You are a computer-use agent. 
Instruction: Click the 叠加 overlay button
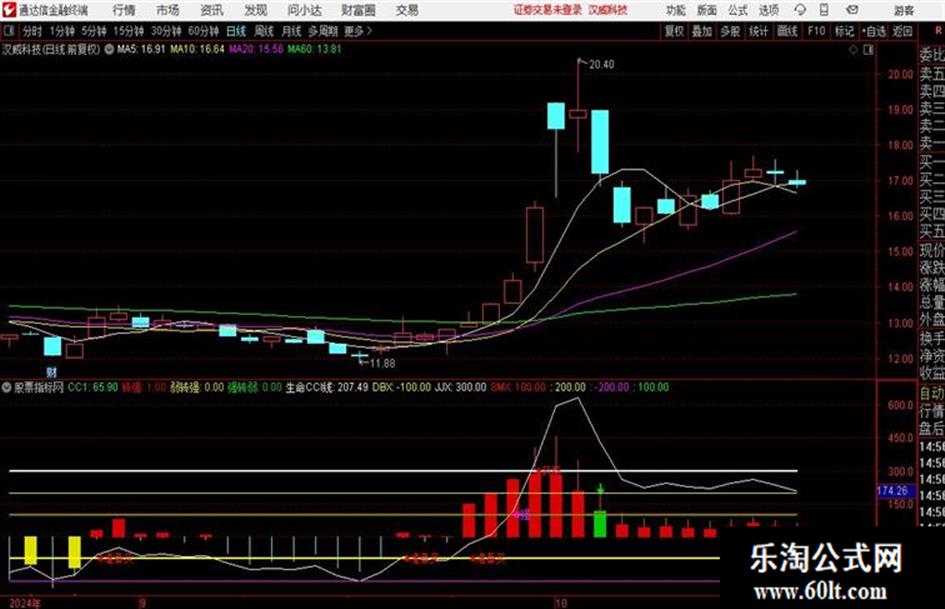point(702,31)
